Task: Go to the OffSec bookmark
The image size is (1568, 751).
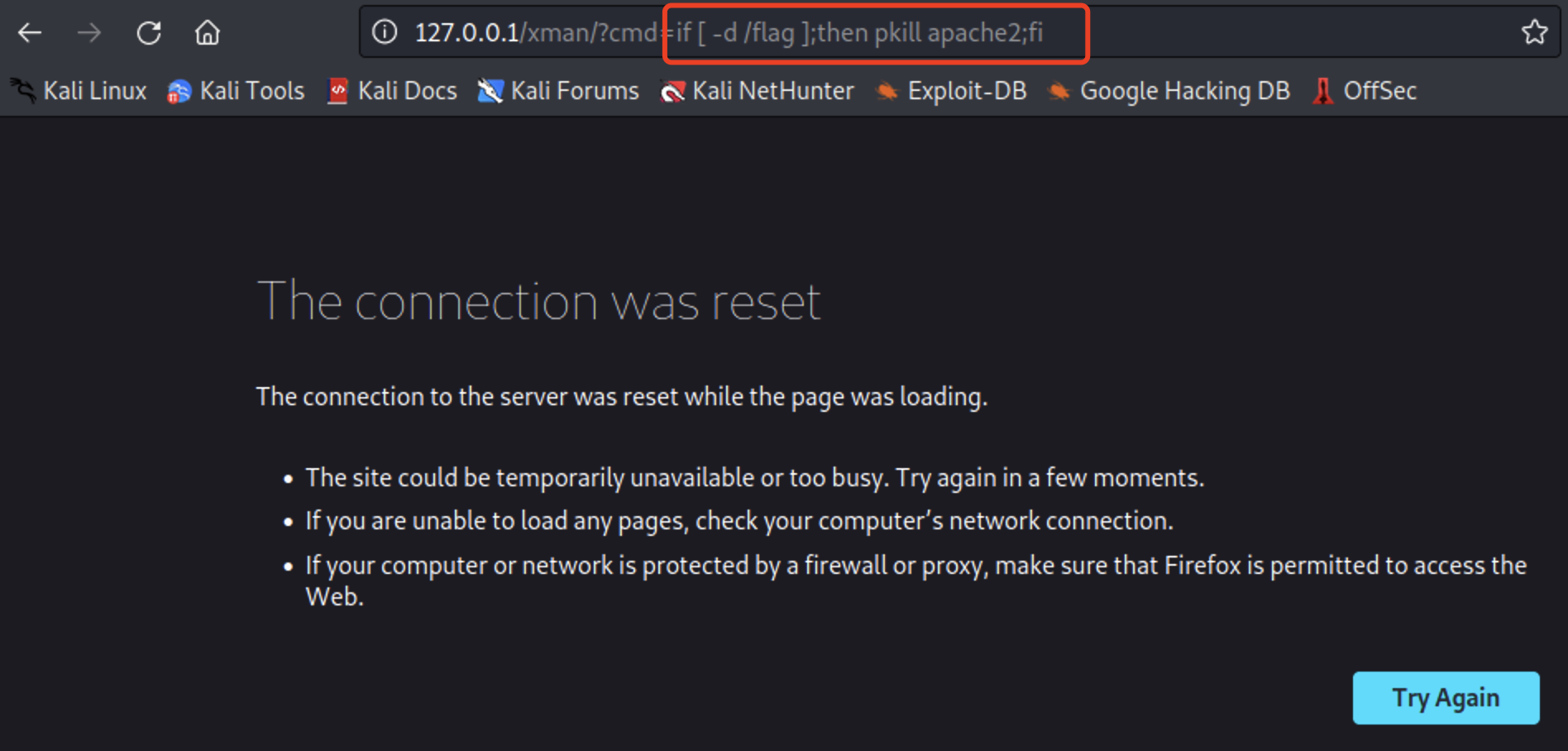Action: pyautogui.click(x=1365, y=91)
